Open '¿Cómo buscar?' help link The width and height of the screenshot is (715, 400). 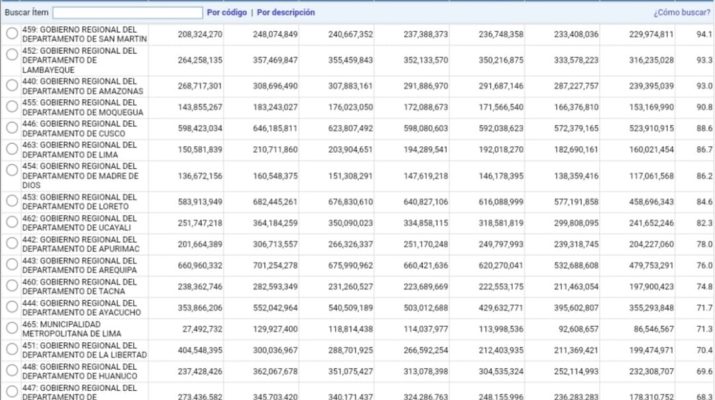coord(682,12)
